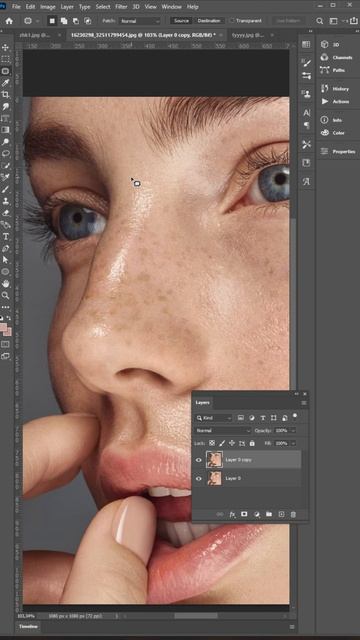Select the Clone Stamp tool
This screenshot has height=640, width=360.
coord(5,201)
